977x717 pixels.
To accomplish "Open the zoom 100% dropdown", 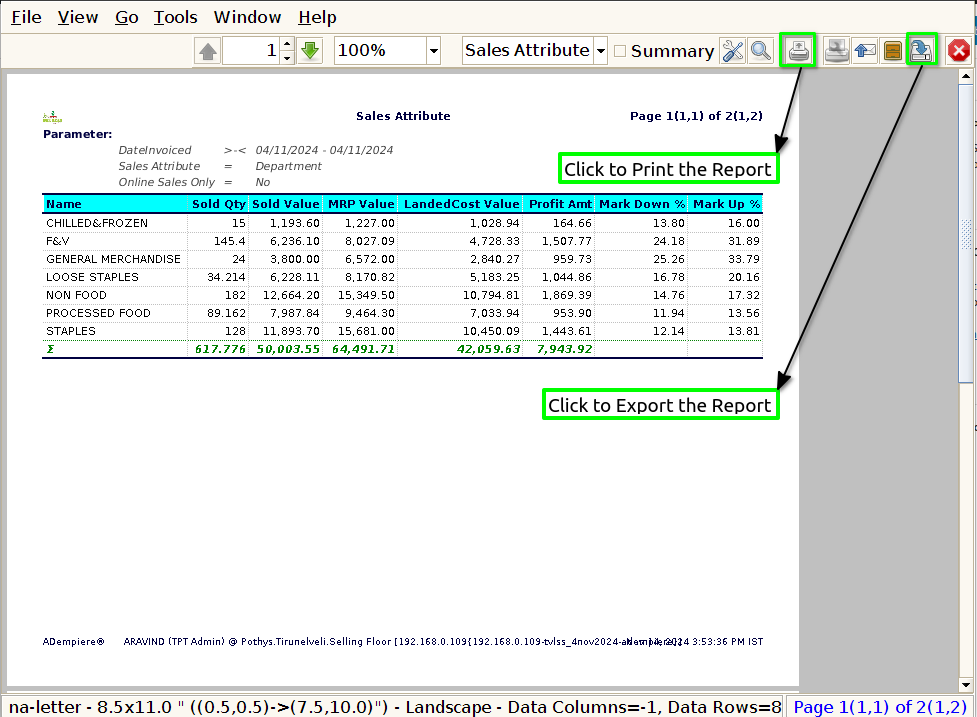I will [x=434, y=51].
